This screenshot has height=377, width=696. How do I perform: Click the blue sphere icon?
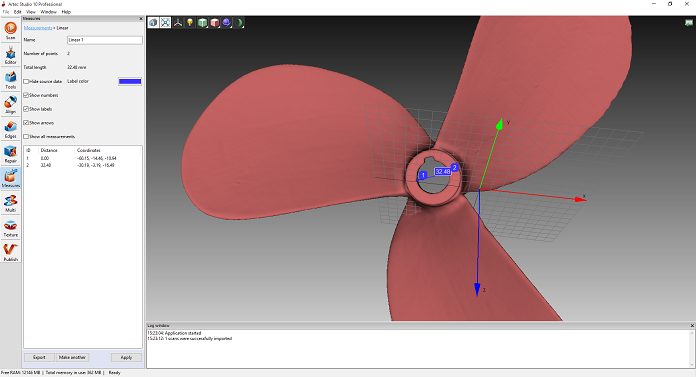tap(226, 22)
